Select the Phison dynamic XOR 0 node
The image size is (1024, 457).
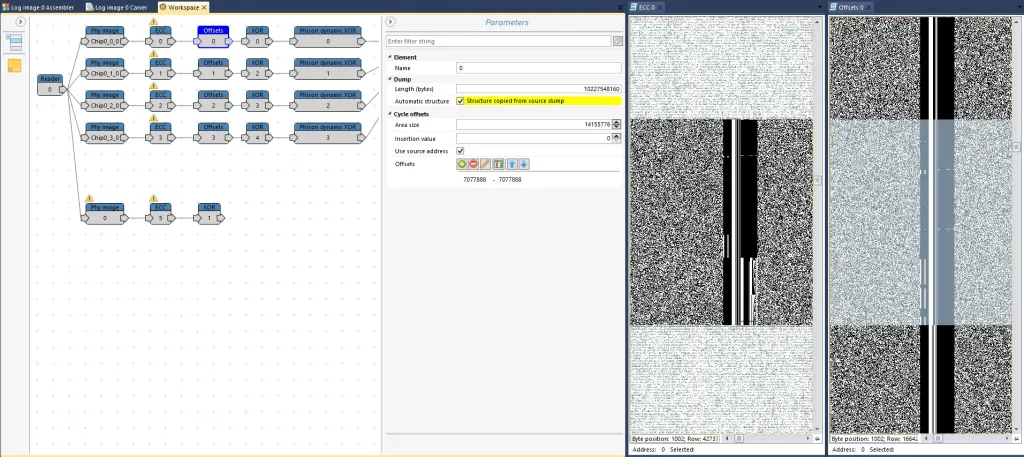[x=328, y=37]
